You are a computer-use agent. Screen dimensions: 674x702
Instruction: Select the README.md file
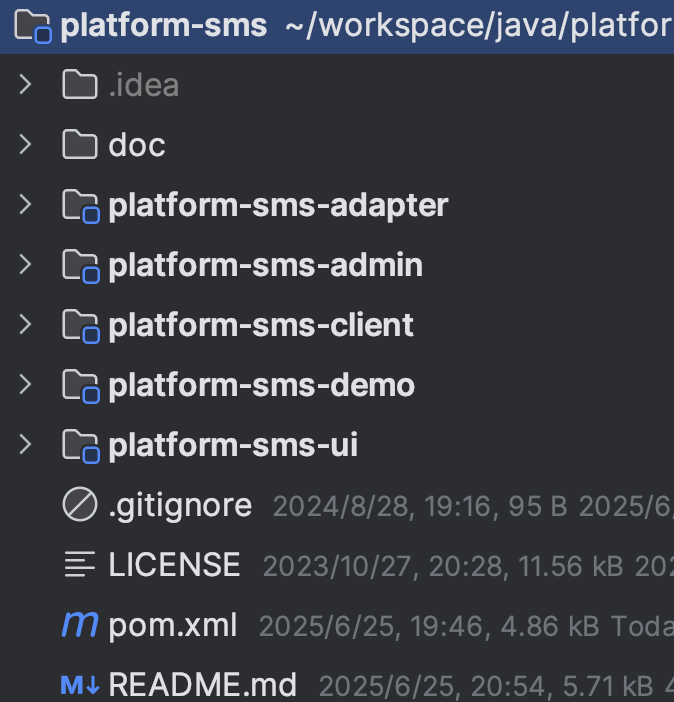pos(202,685)
